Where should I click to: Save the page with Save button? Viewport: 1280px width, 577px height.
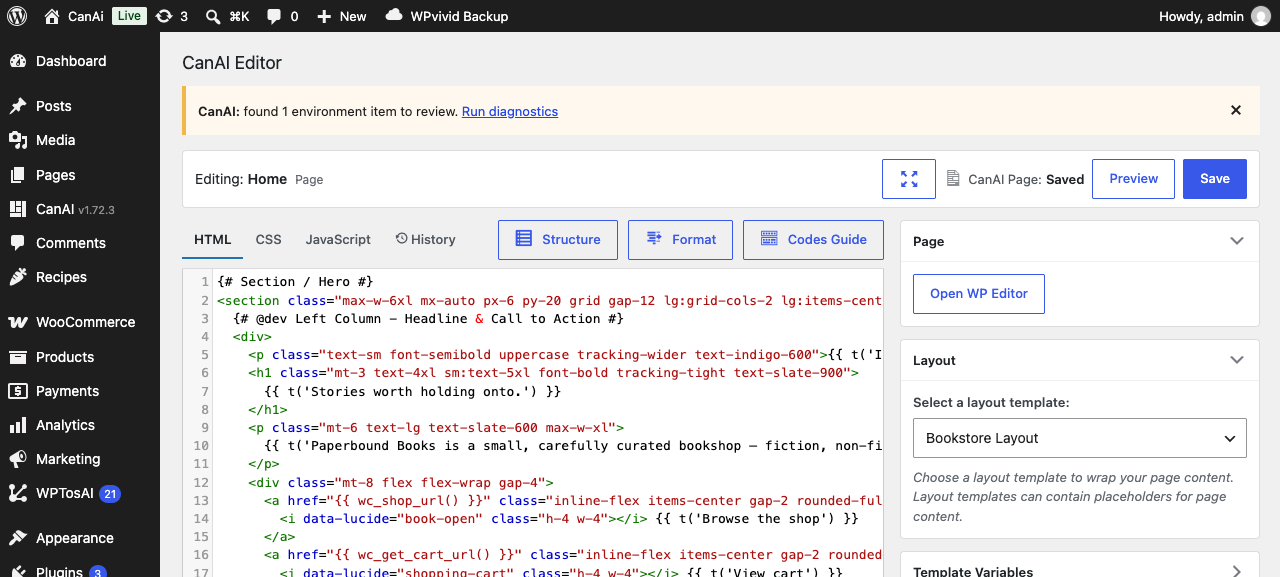(x=1215, y=179)
